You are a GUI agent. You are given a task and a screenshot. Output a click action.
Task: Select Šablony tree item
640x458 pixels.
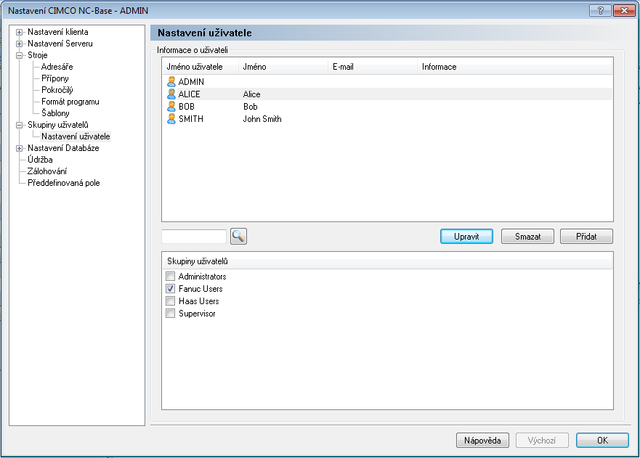[55, 113]
